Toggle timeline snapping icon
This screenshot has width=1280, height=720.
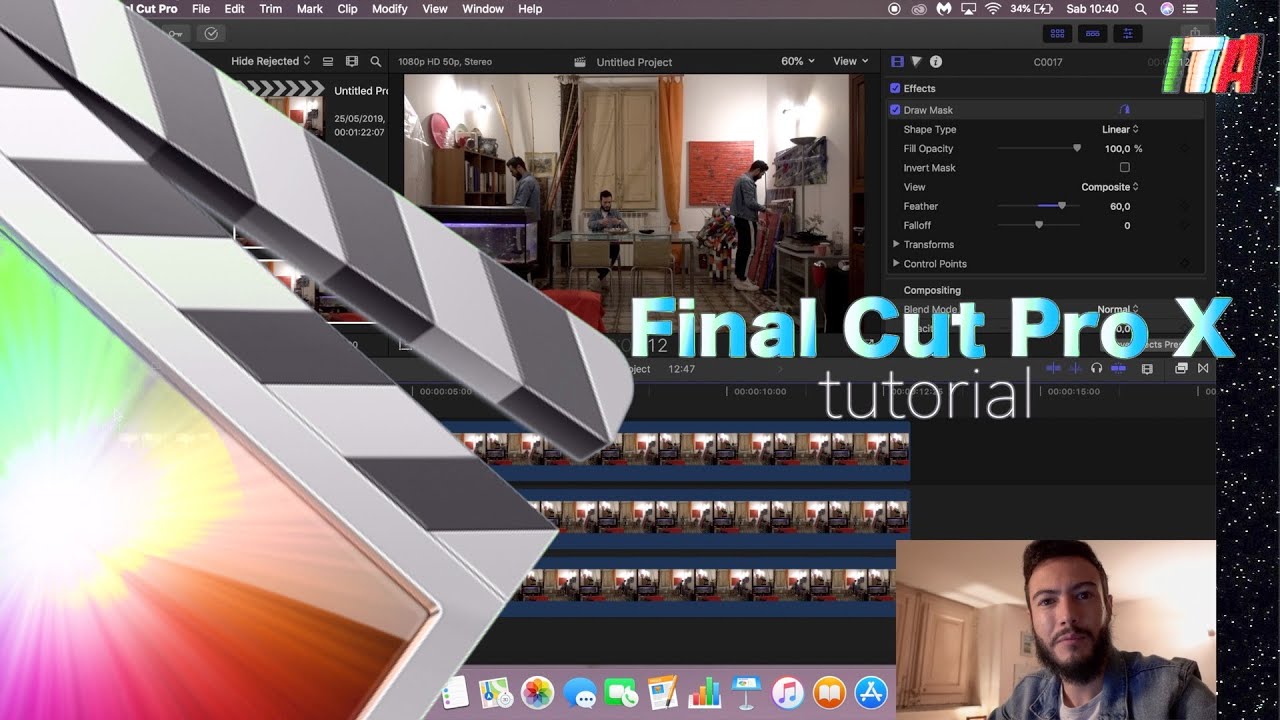click(1119, 368)
